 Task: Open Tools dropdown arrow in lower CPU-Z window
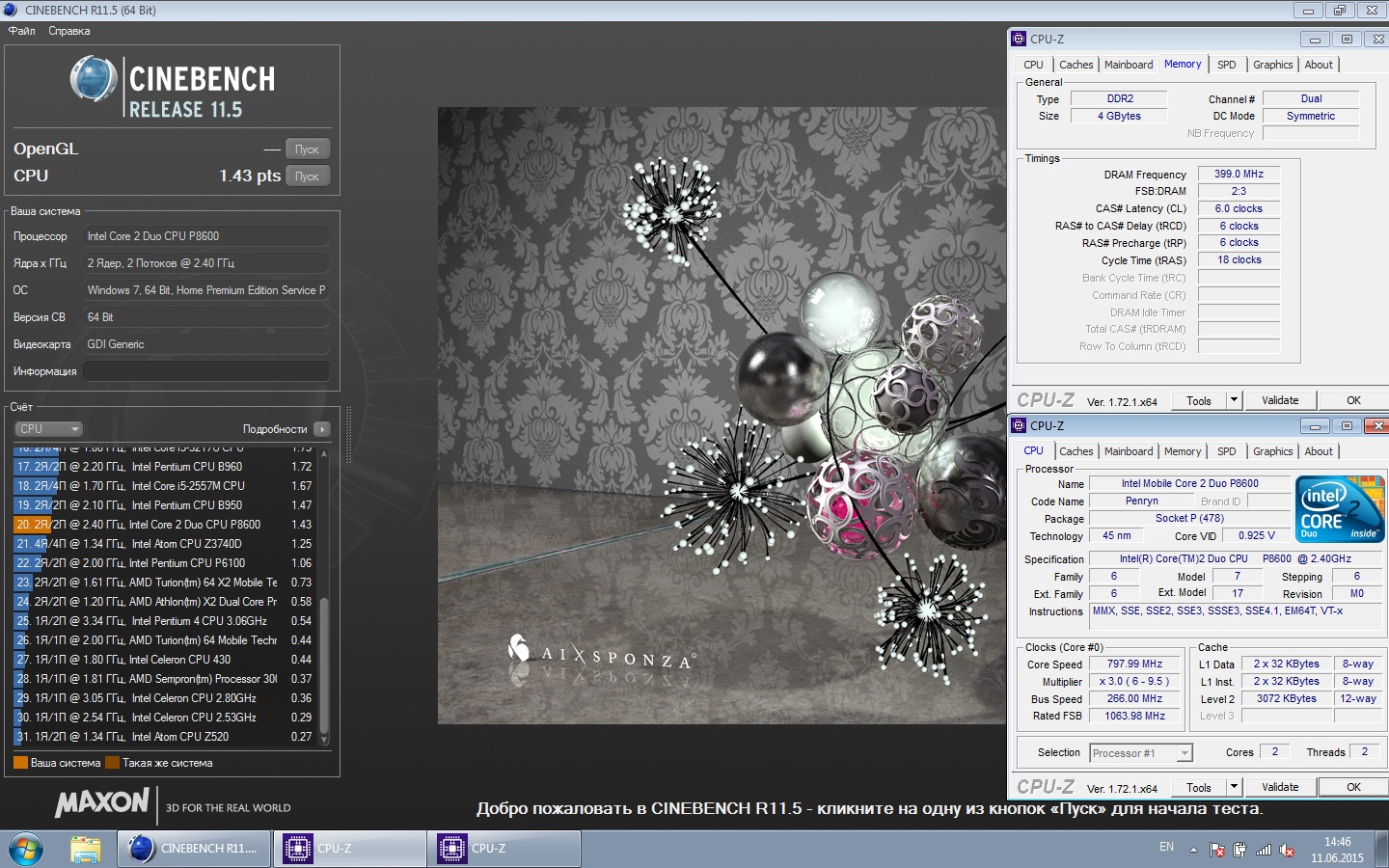pyautogui.click(x=1234, y=787)
